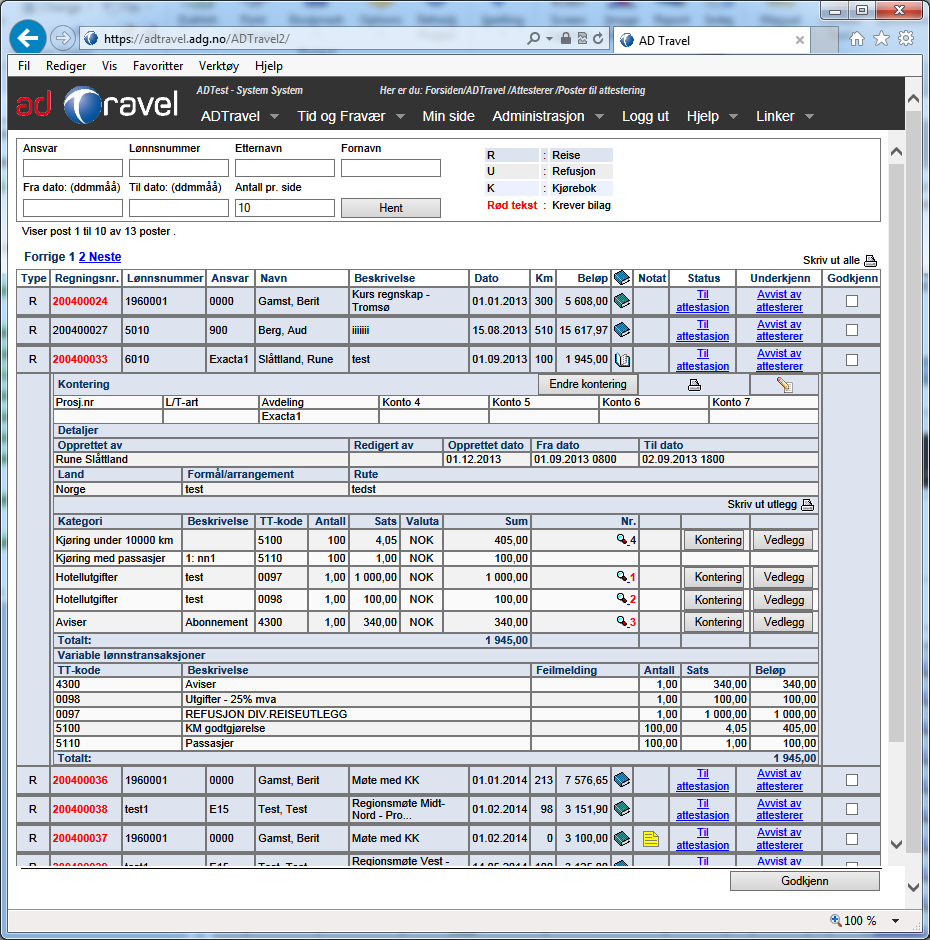Open the book icon for Gamst, Berit 200400024
This screenshot has height=940, width=930.
621,301
